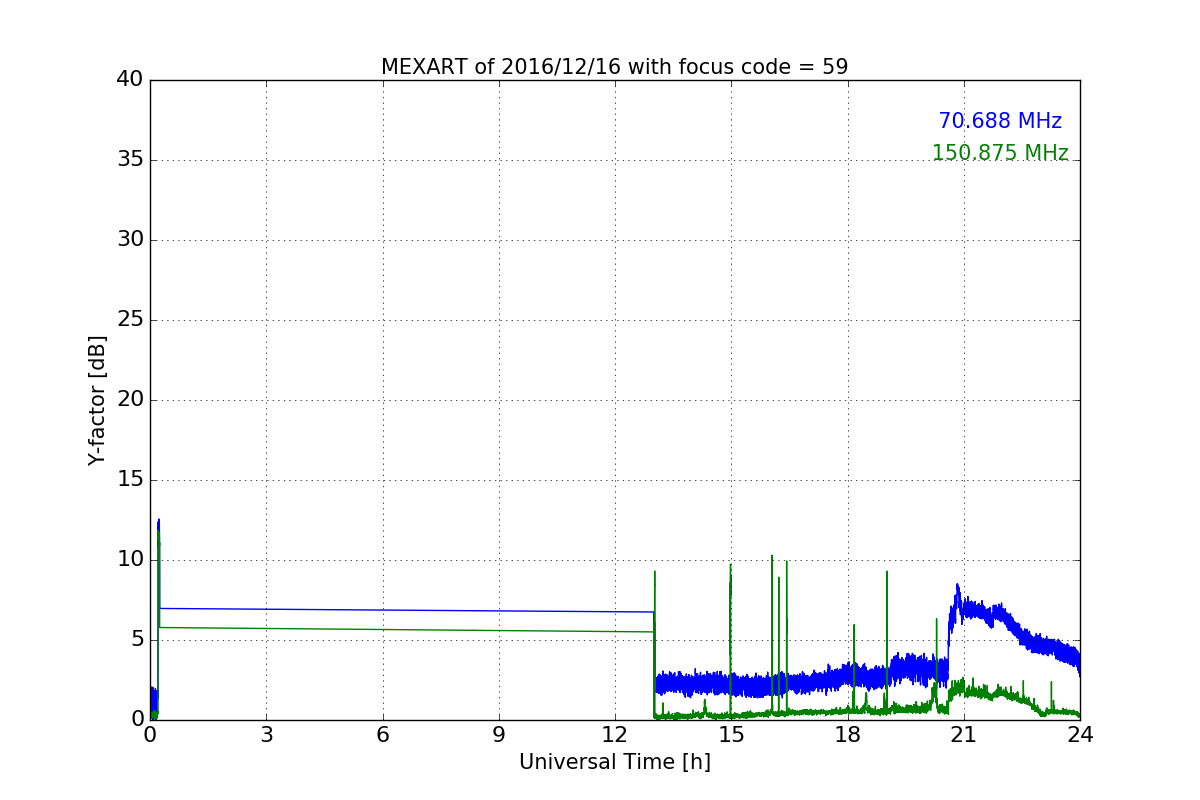Click the y-axis tick label '20'
The image size is (1200, 800).
coord(131,399)
